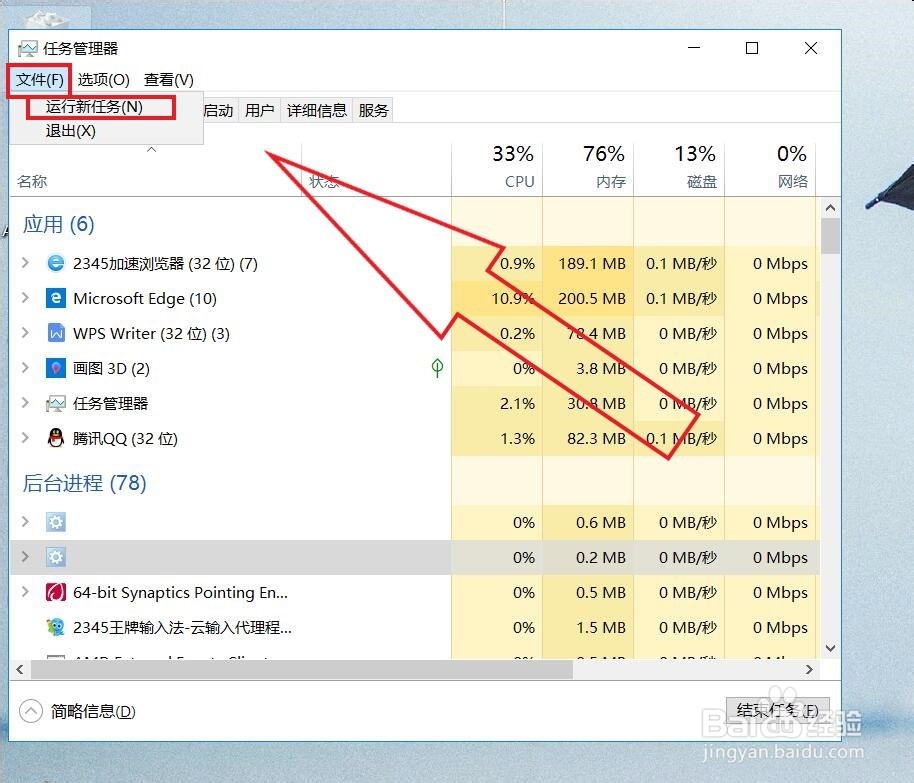Switch to the 服务 tab
914x783 pixels.
[373, 110]
